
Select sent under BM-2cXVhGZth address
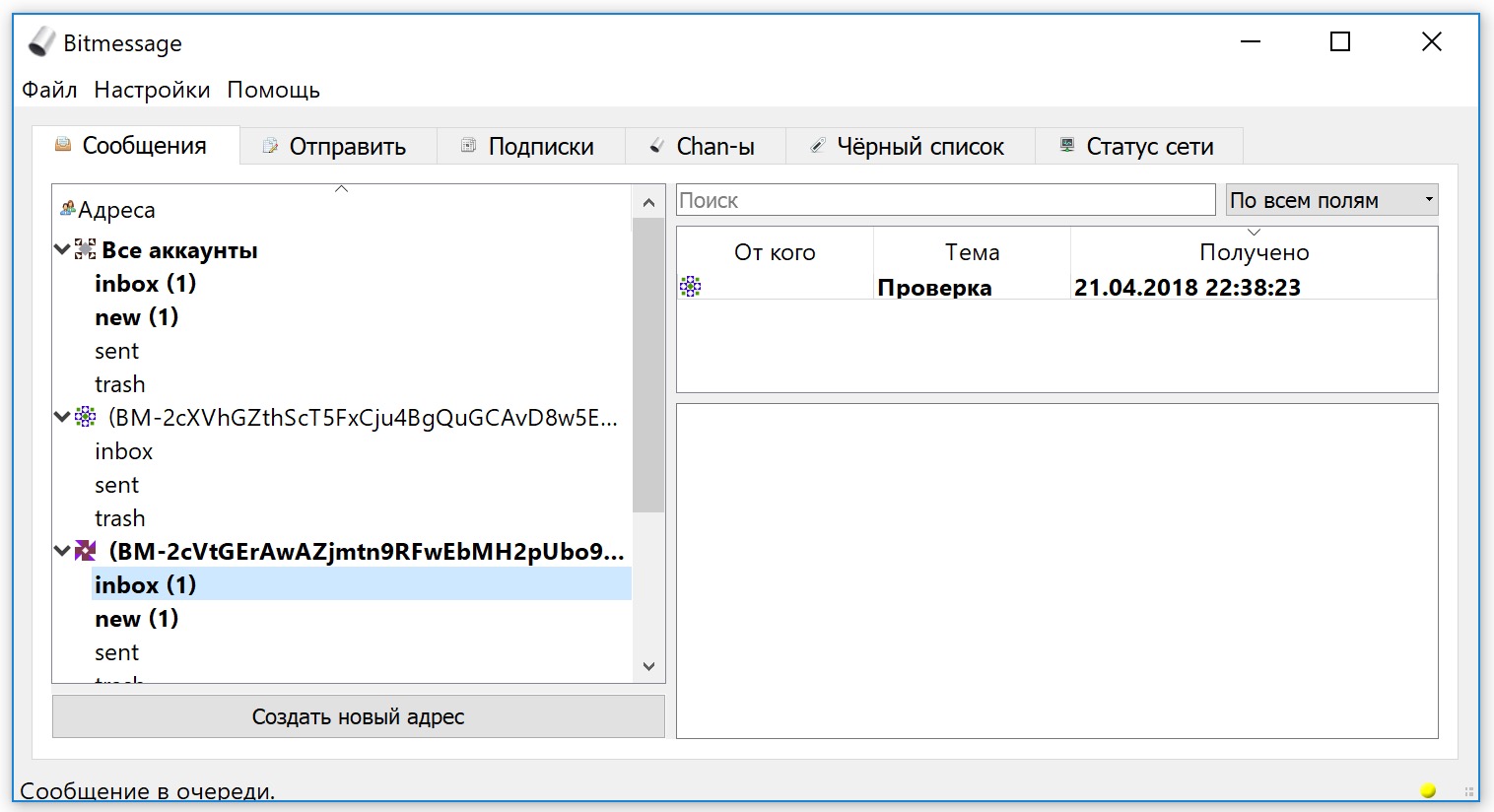tap(117, 485)
